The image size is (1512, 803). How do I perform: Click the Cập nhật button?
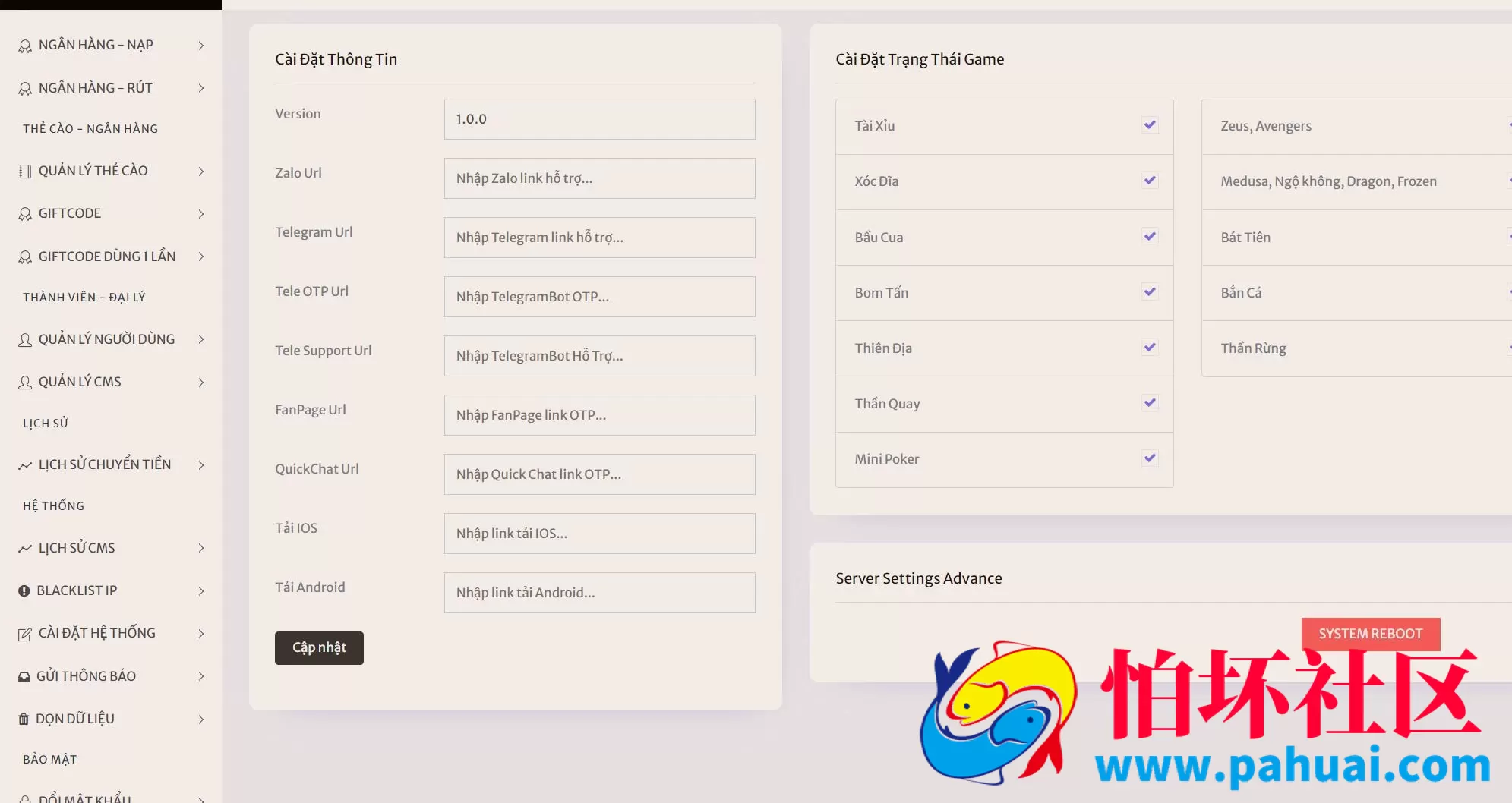319,648
